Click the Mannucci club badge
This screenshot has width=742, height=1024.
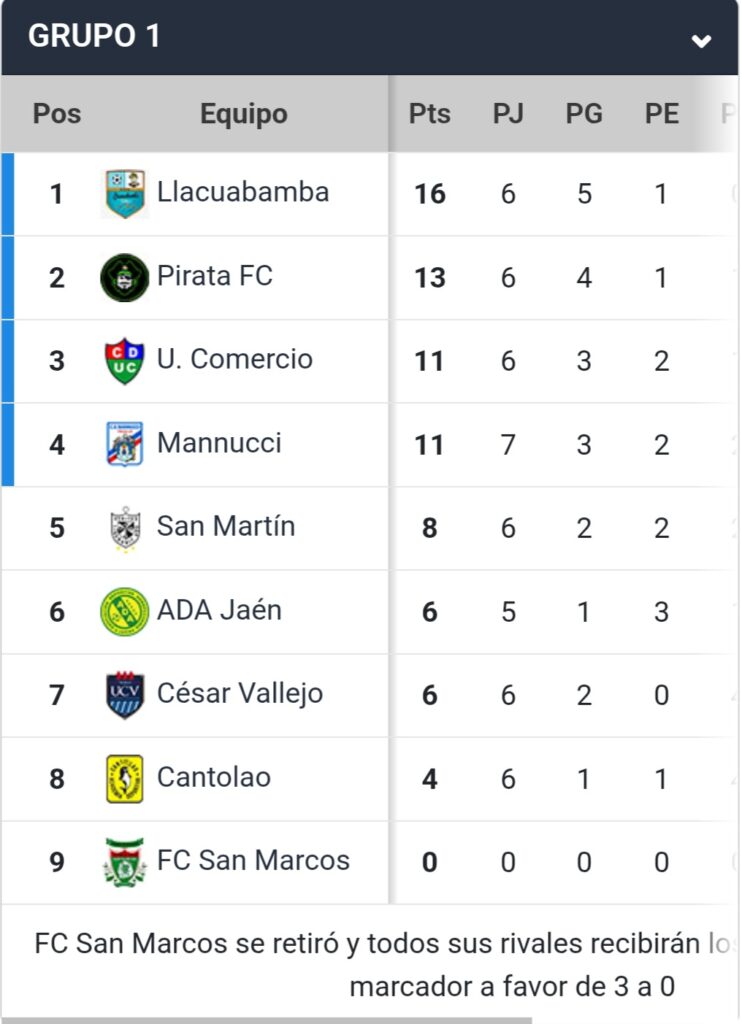coord(125,444)
